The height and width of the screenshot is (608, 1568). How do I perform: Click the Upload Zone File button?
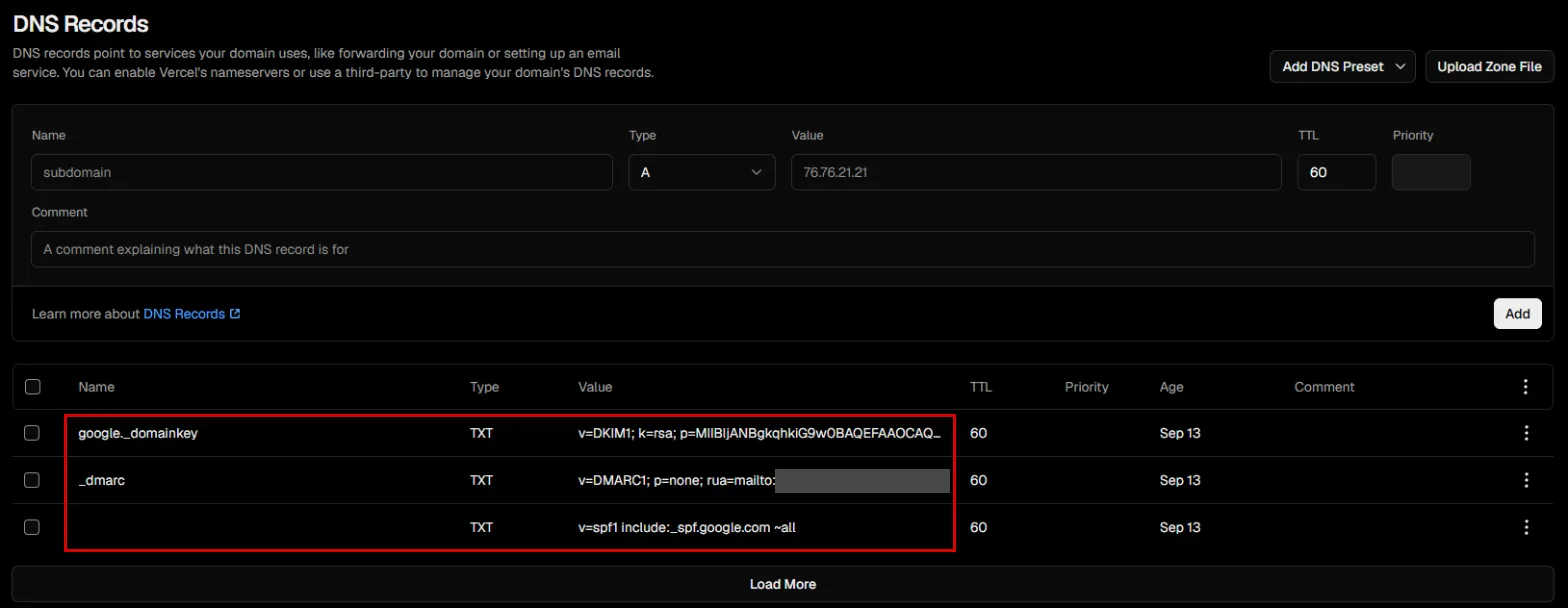(x=1489, y=67)
